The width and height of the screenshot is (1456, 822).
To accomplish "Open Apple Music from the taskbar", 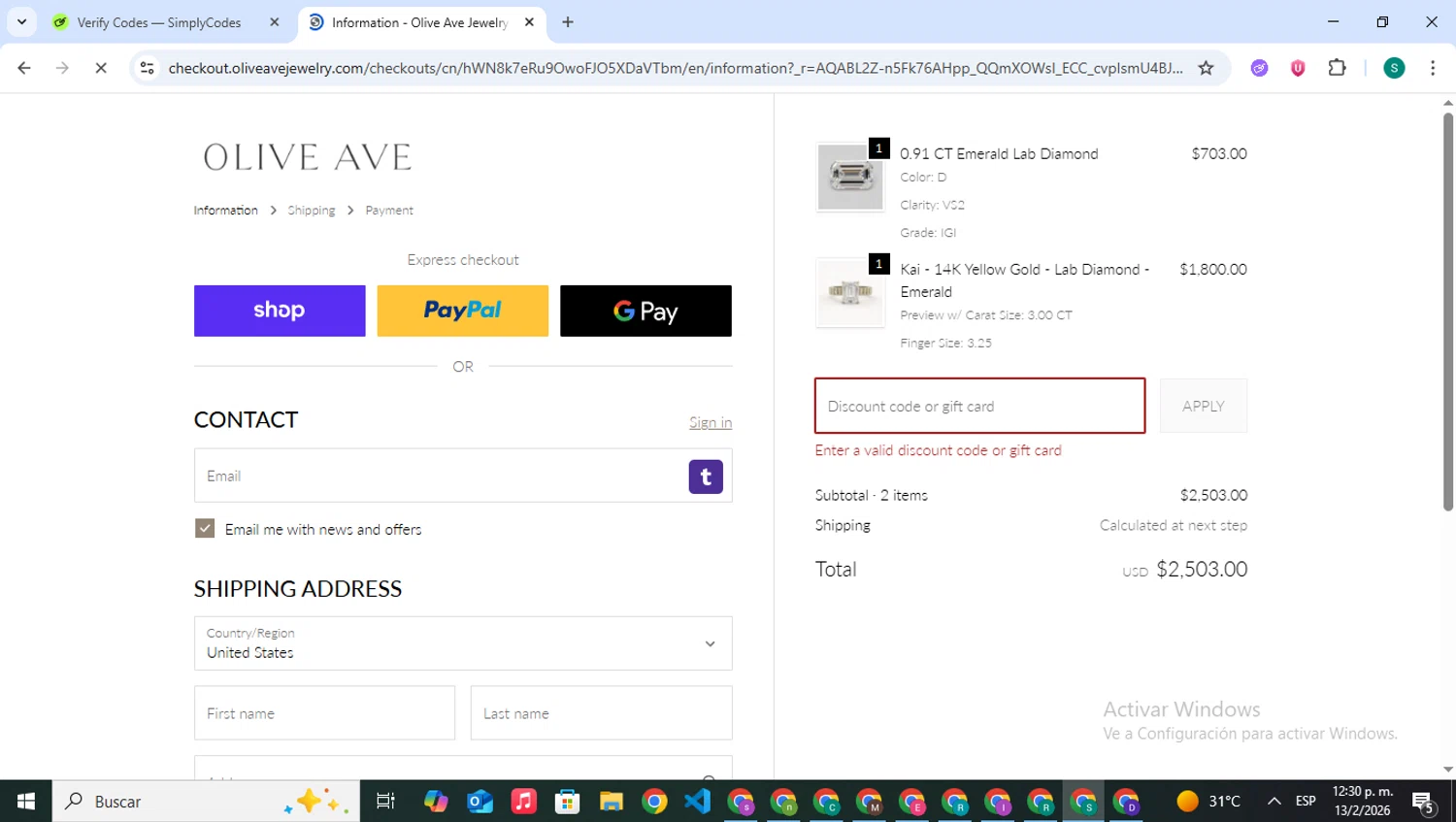I will [524, 802].
